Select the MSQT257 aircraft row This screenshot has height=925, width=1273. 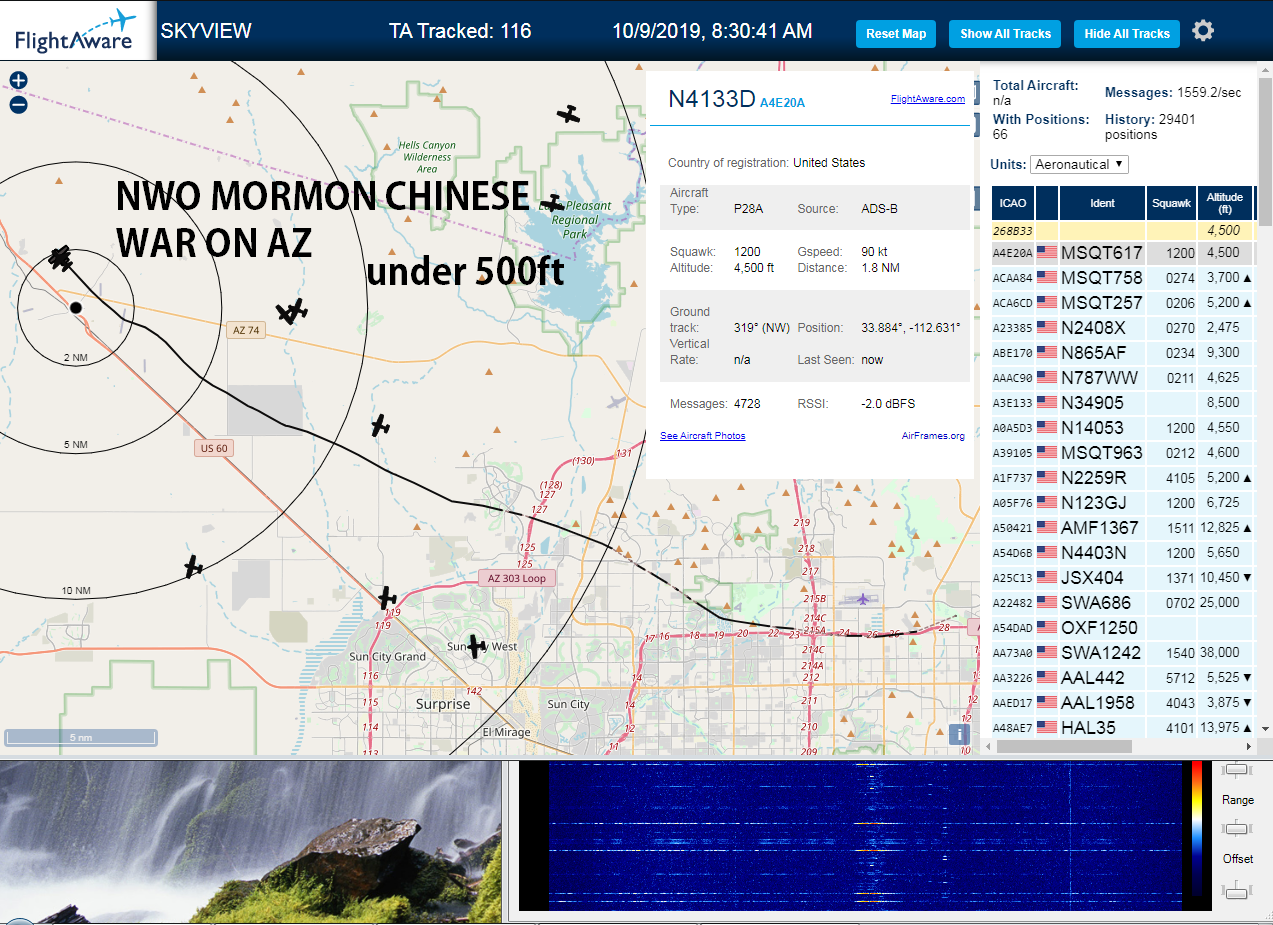(x=1122, y=303)
